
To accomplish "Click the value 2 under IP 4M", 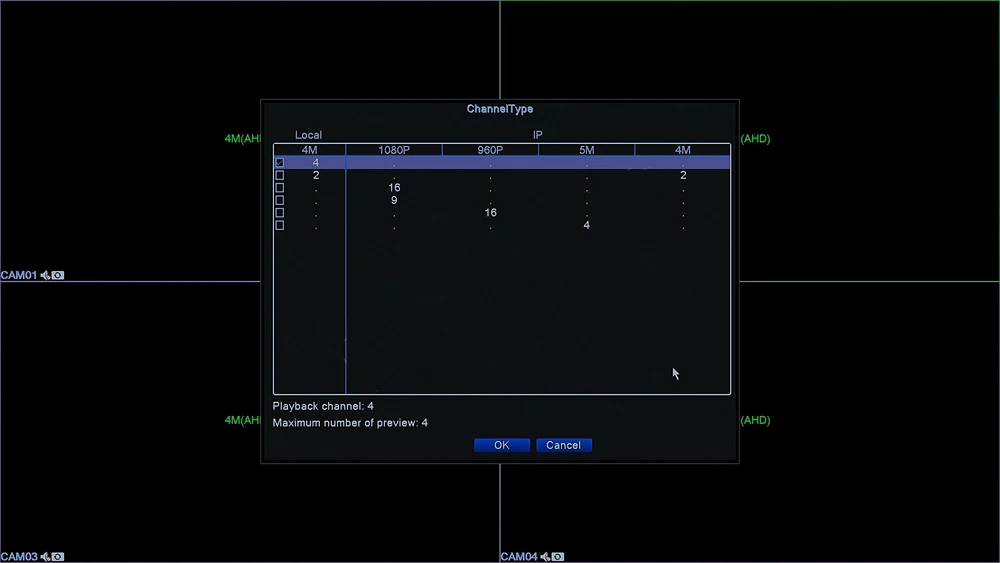I will pyautogui.click(x=683, y=175).
